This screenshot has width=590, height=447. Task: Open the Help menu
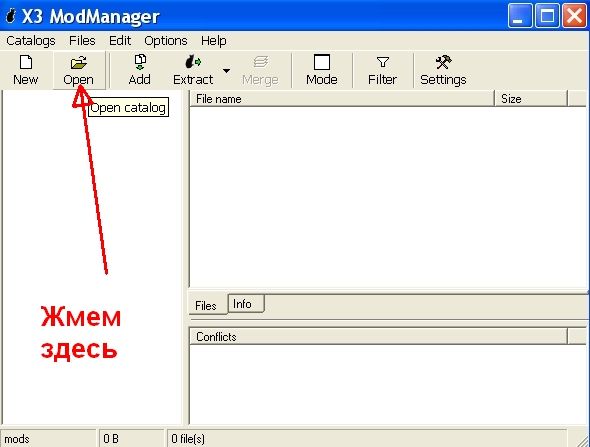coord(213,41)
